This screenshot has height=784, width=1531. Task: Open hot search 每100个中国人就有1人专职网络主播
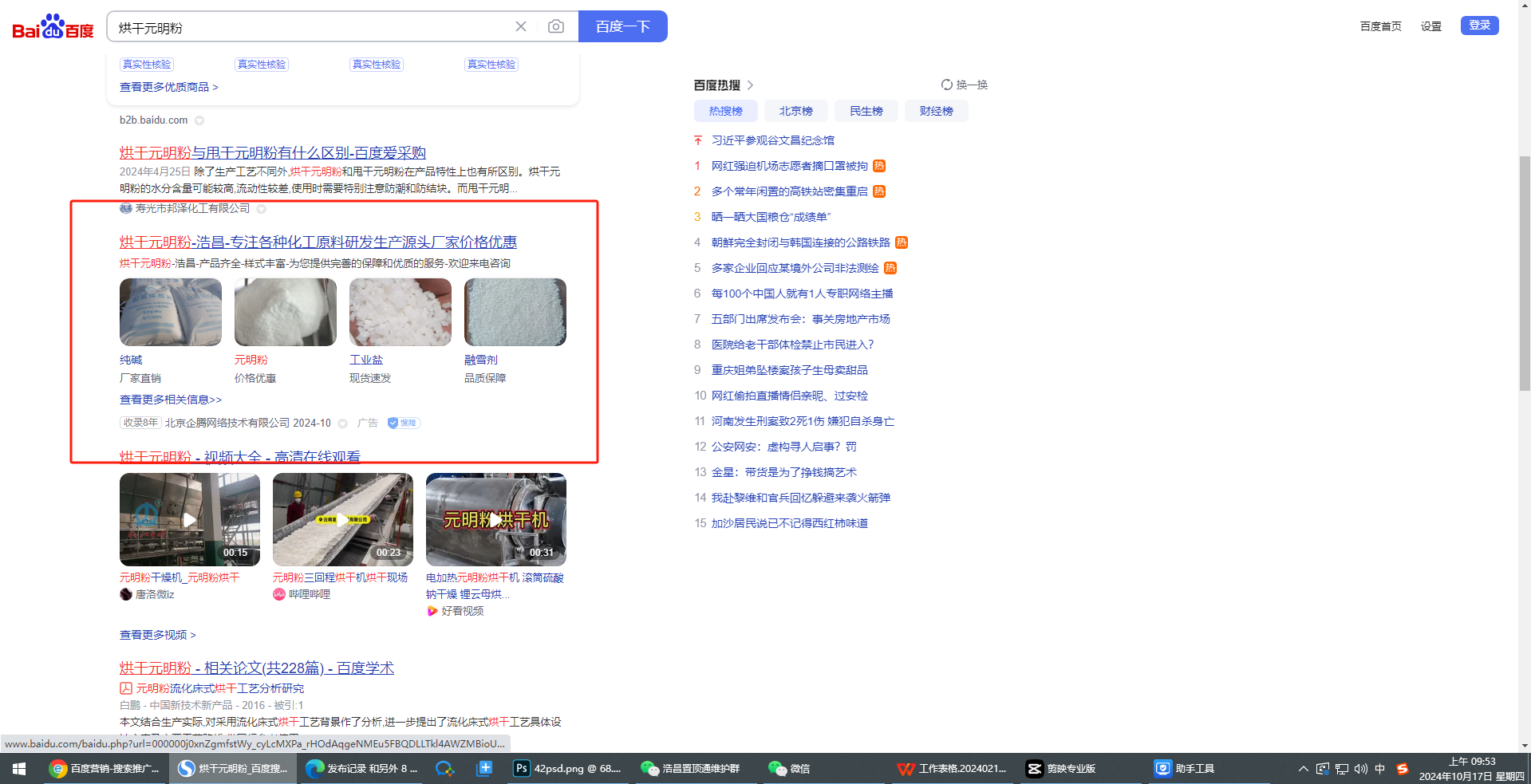pos(803,294)
